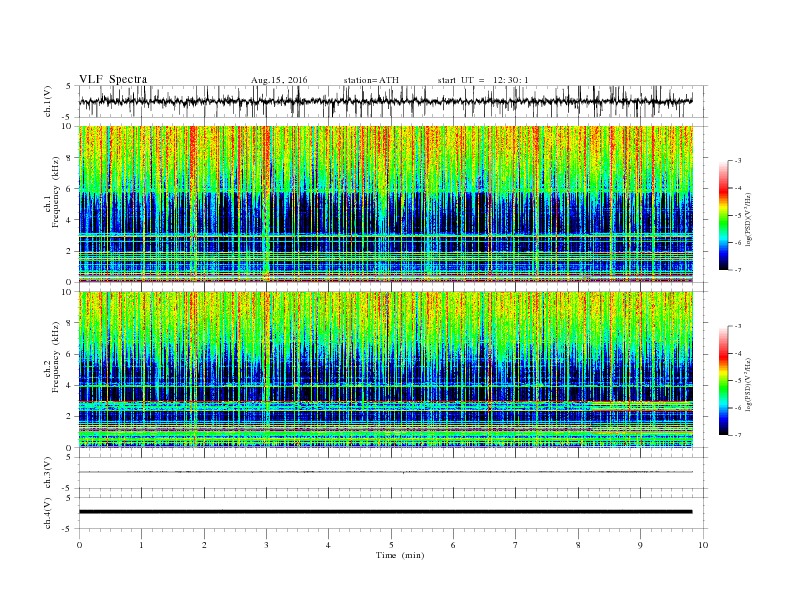The image size is (792, 612).
Task: Click the "Time (min)" x-axis label
Action: 400,555
